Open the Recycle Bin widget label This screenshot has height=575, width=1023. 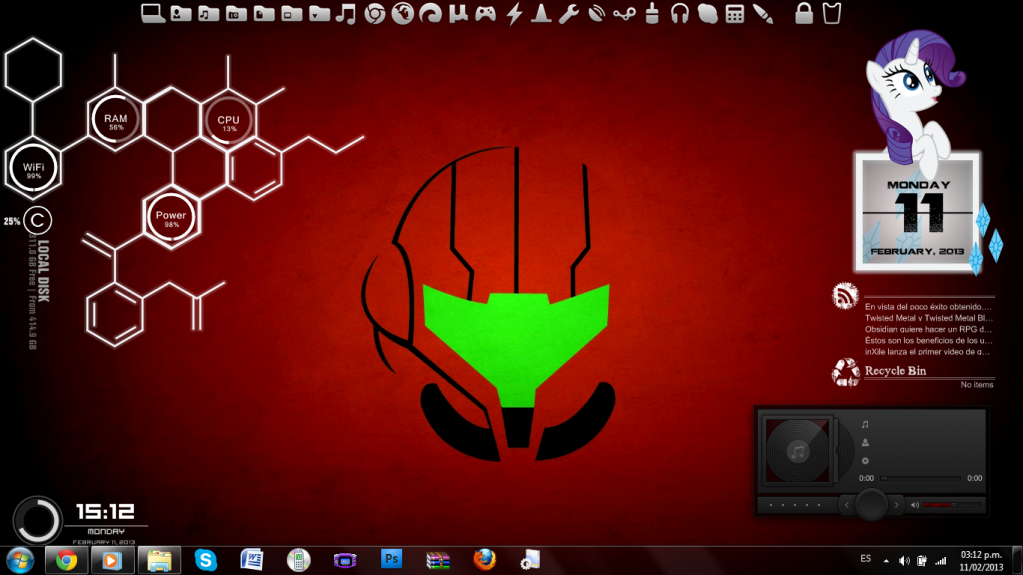coord(895,371)
